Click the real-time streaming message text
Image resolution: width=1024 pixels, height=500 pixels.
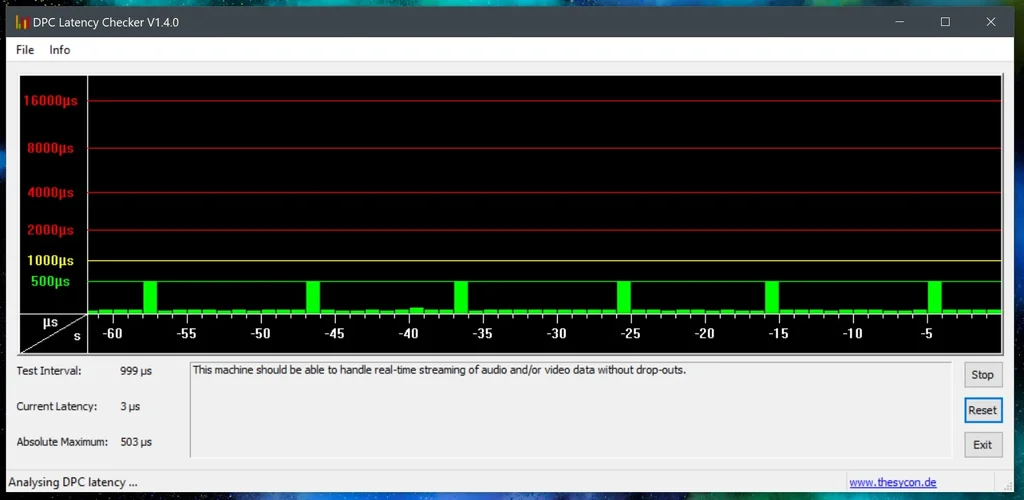(440, 370)
